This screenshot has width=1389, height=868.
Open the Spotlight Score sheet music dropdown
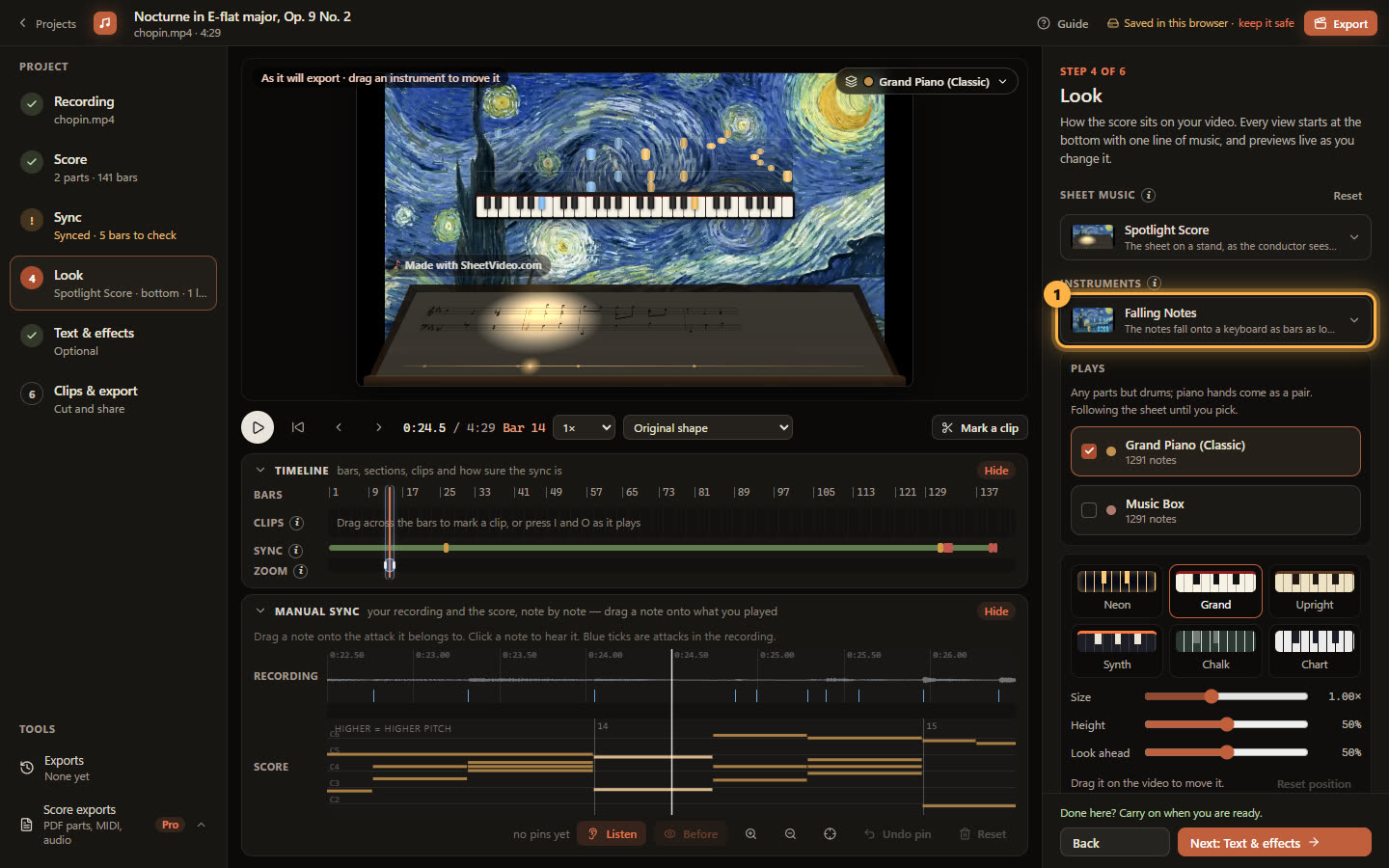[x=1215, y=237]
